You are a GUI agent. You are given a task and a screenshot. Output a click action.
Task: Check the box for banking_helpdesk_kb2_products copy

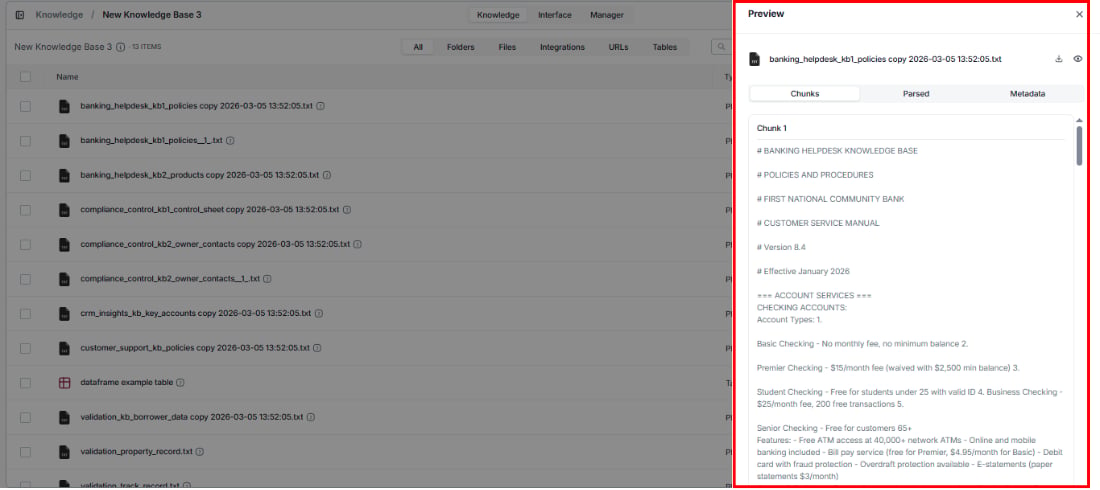[25, 176]
